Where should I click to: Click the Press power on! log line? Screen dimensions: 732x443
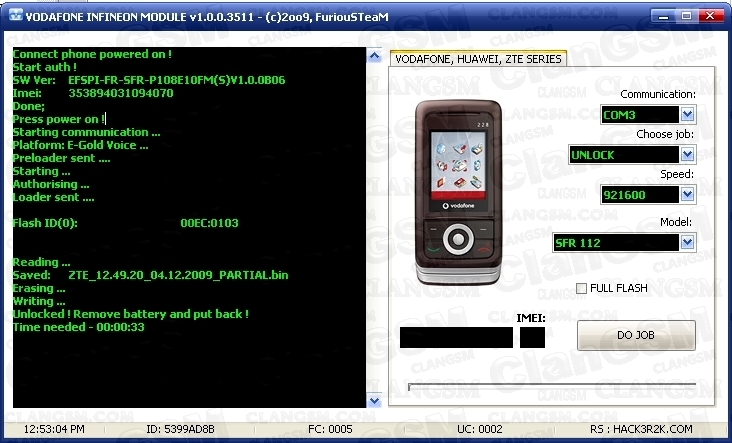(x=59, y=119)
